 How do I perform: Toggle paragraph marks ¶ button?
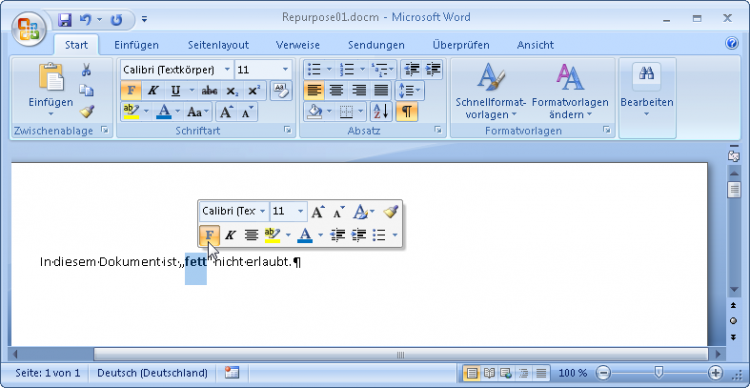407,112
